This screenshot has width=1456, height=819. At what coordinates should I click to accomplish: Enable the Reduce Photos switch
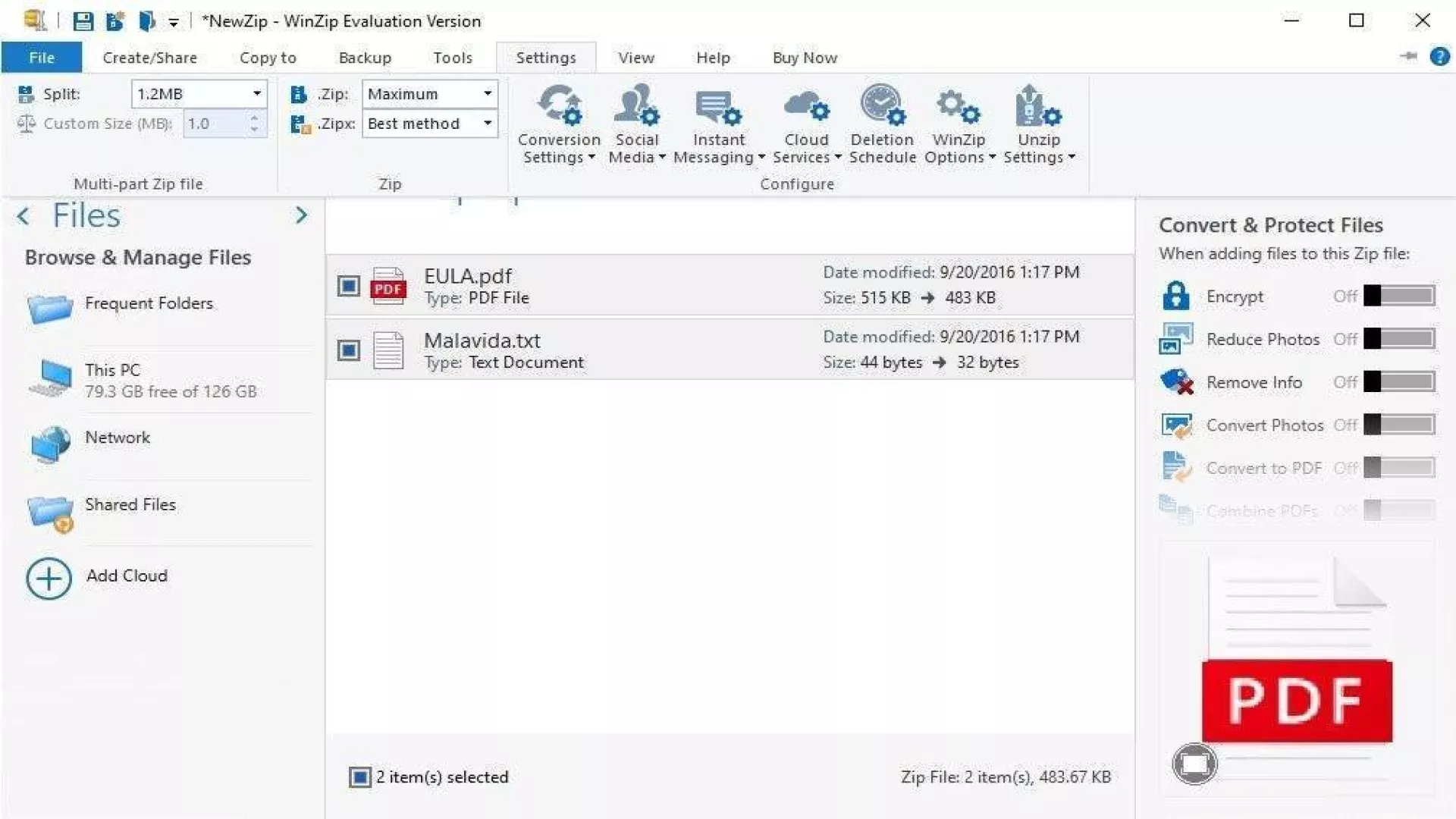tap(1398, 338)
